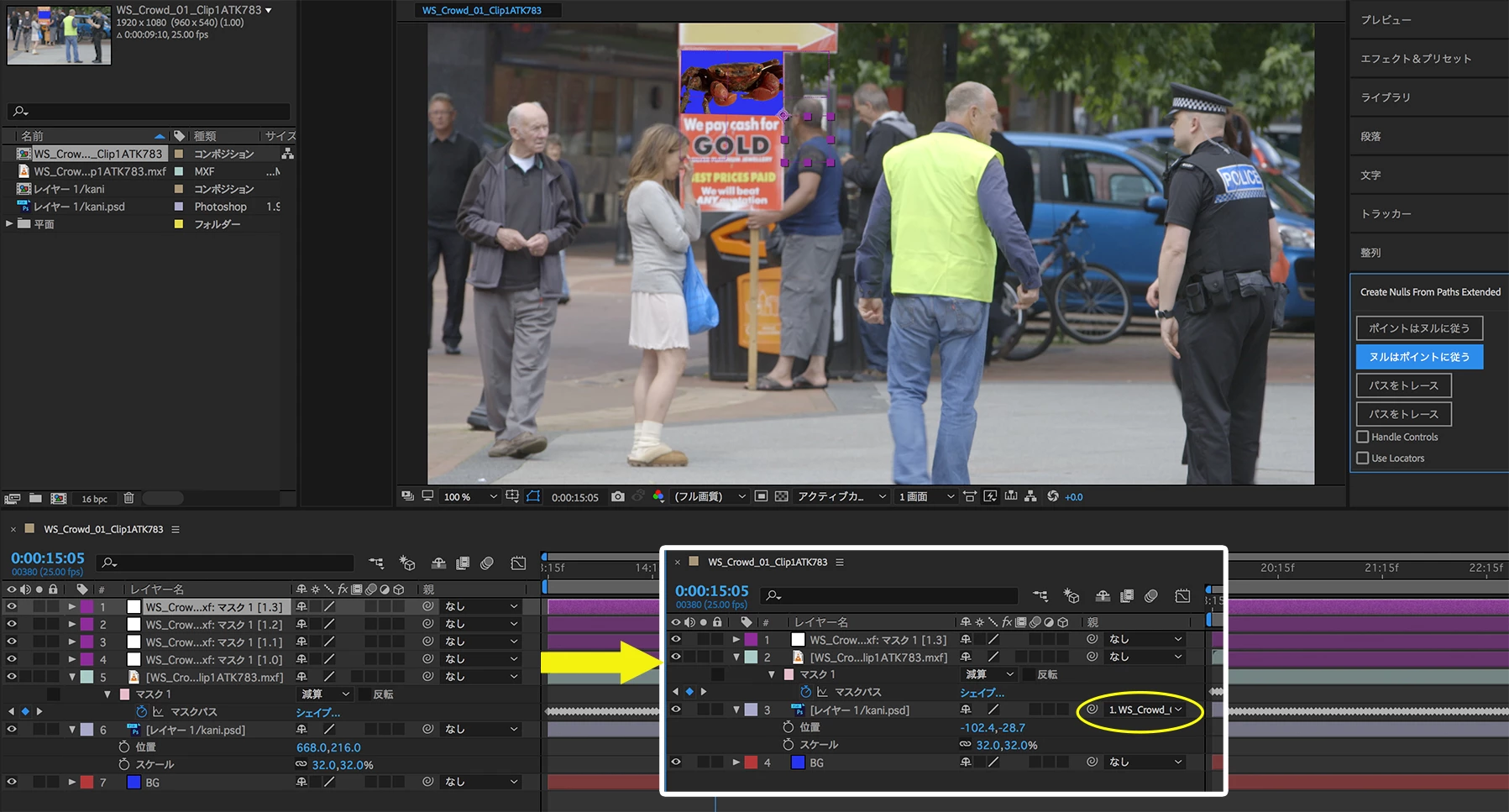
Task: Click the fast previews lightning icon in viewer
Action: [x=991, y=496]
